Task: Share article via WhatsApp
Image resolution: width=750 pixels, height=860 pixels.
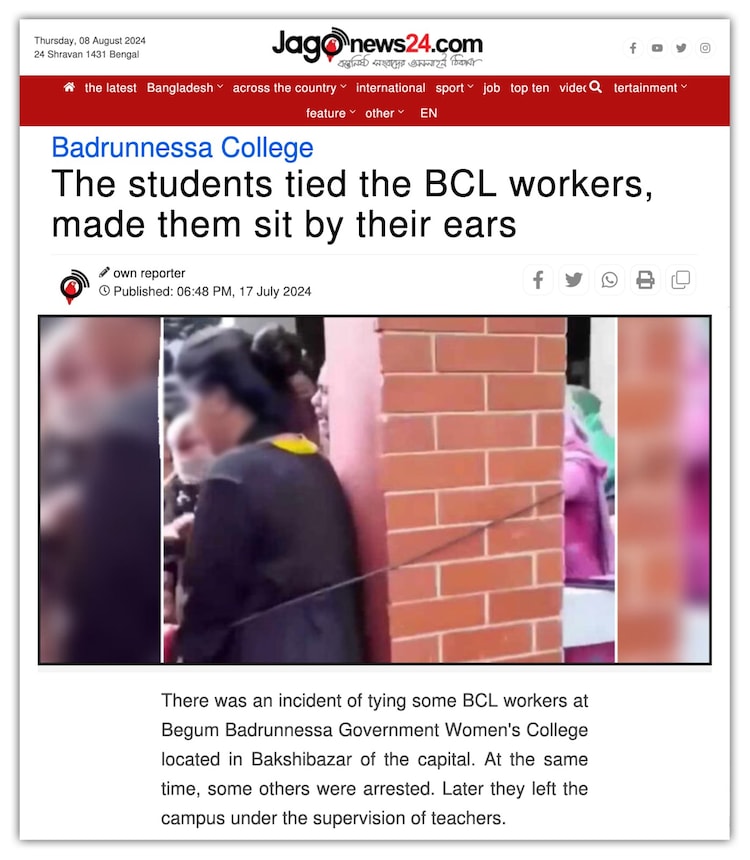Action: (x=610, y=280)
